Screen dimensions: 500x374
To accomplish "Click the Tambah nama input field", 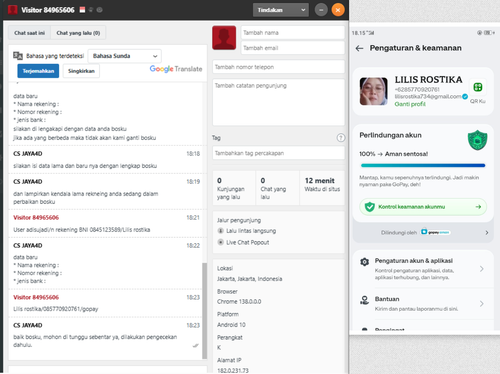I will click(x=293, y=33).
